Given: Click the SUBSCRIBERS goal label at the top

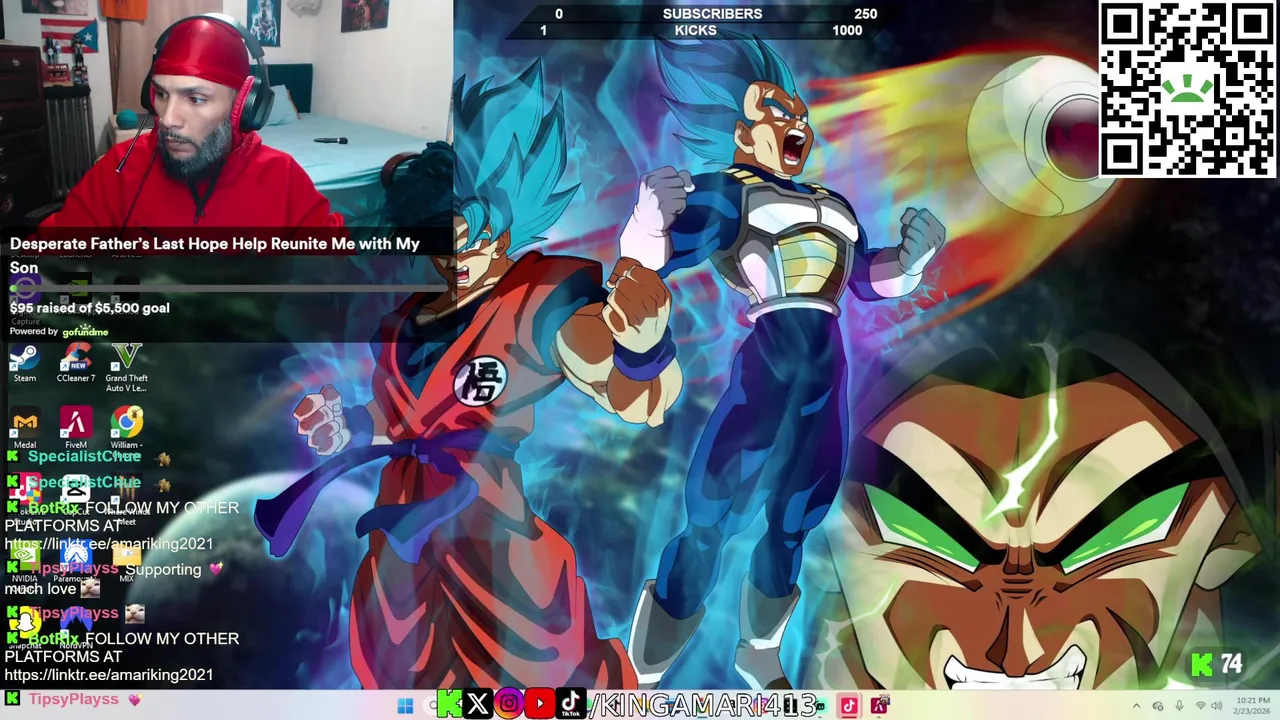Looking at the screenshot, I should coord(712,14).
